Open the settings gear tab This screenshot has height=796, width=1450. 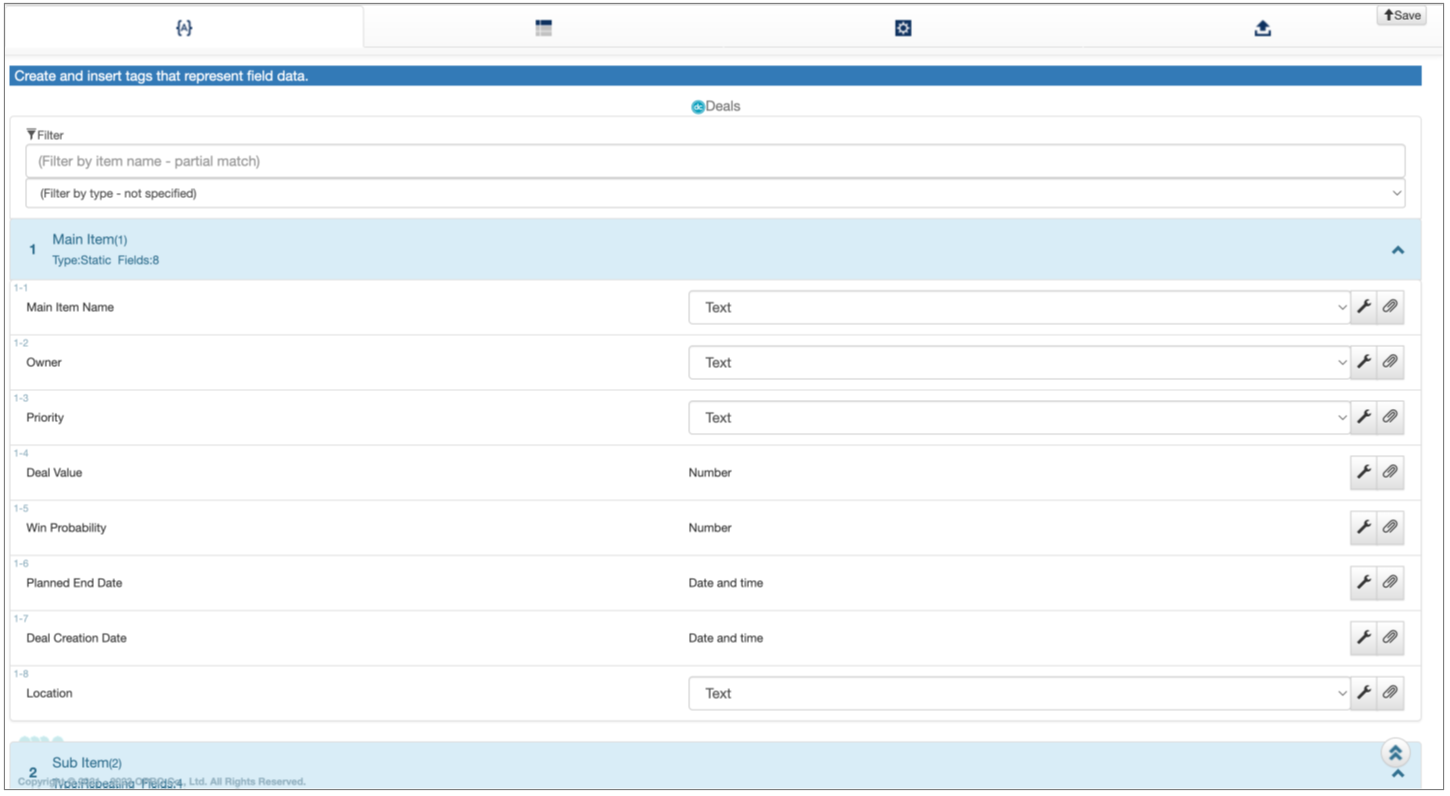[x=903, y=28]
